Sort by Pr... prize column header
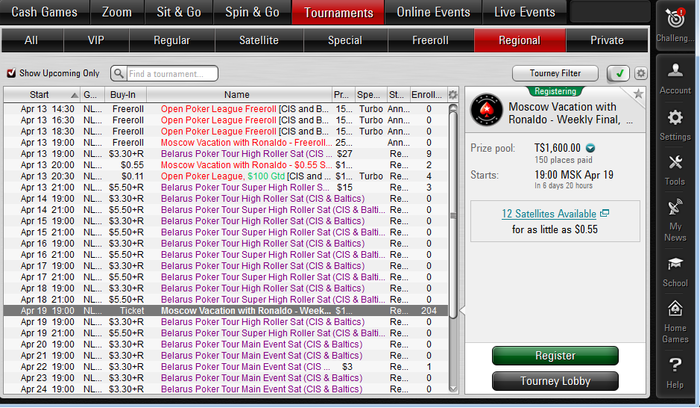Viewport: 700px width, 408px height. [x=343, y=95]
